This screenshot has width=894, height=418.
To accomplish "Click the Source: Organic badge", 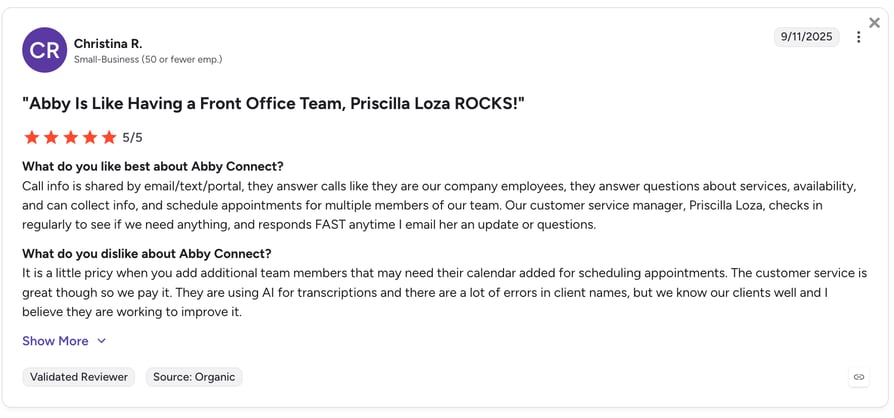I will click(x=194, y=377).
